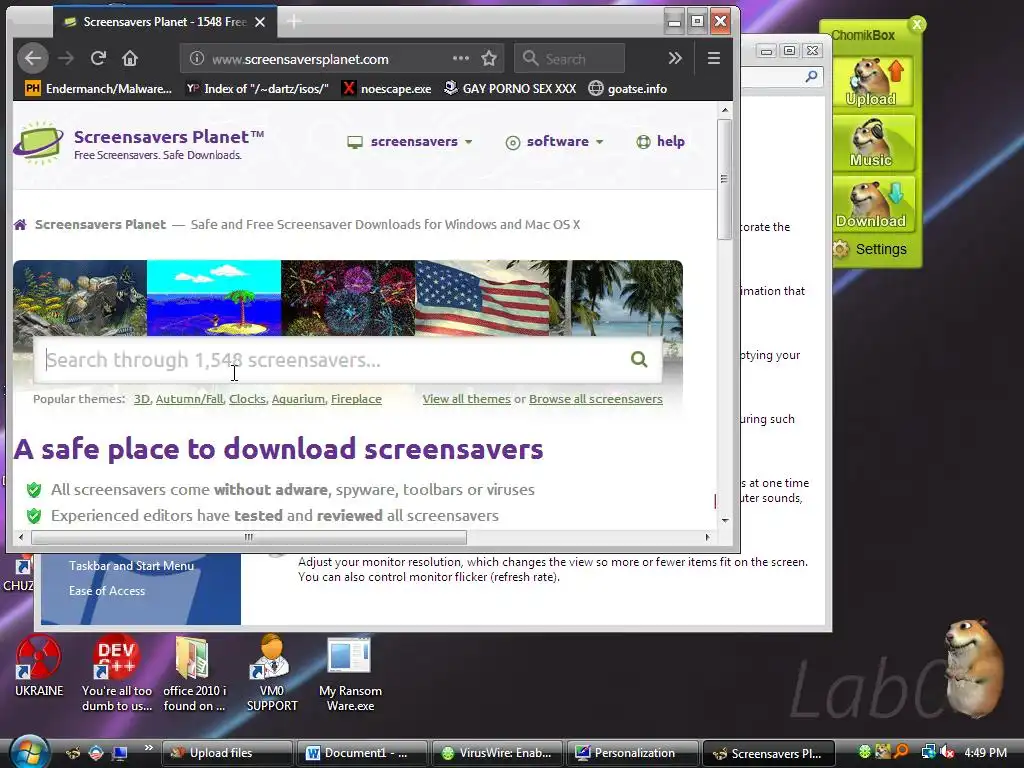This screenshot has width=1024, height=768.
Task: Switch to Upload files taskbar button
Action: pyautogui.click(x=227, y=753)
